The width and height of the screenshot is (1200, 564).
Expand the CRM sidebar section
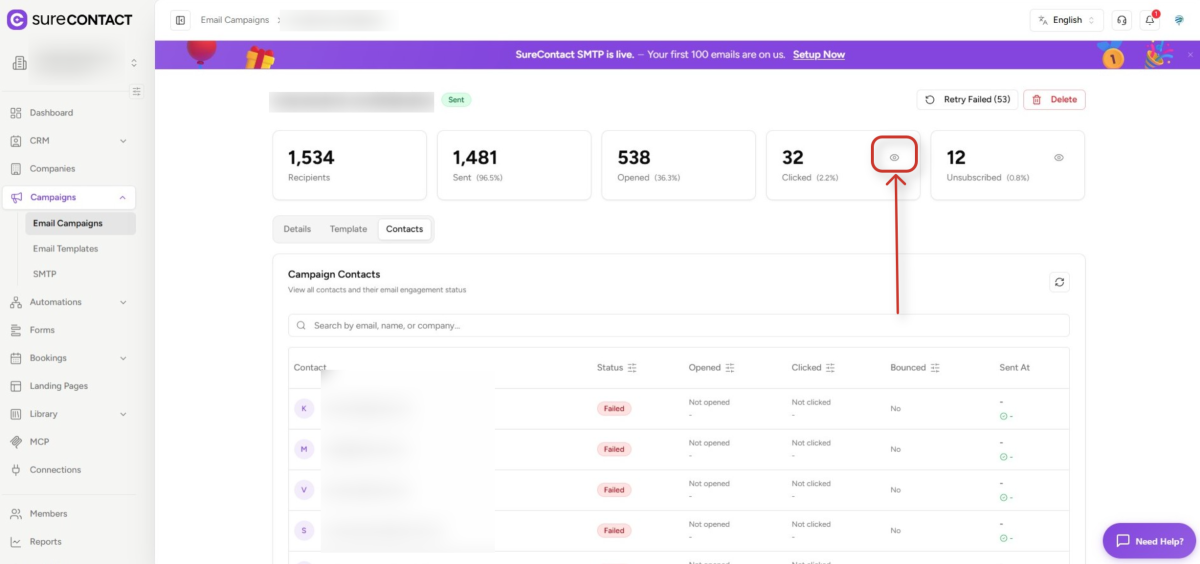(123, 141)
